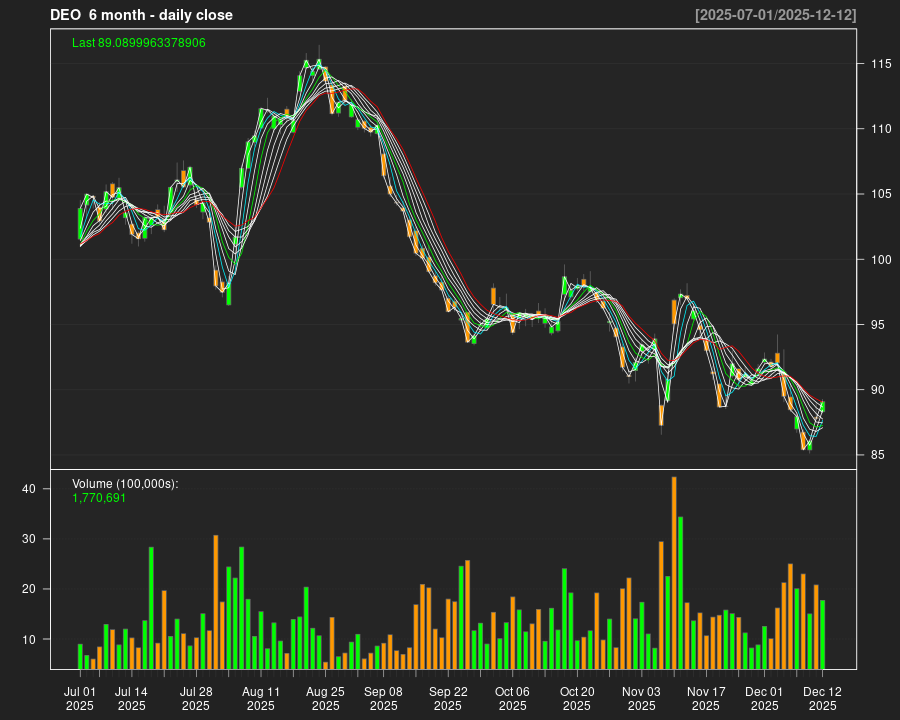This screenshot has height=720, width=900.
Task: Click the Volume (100,000s) panel label
Action: (125, 484)
